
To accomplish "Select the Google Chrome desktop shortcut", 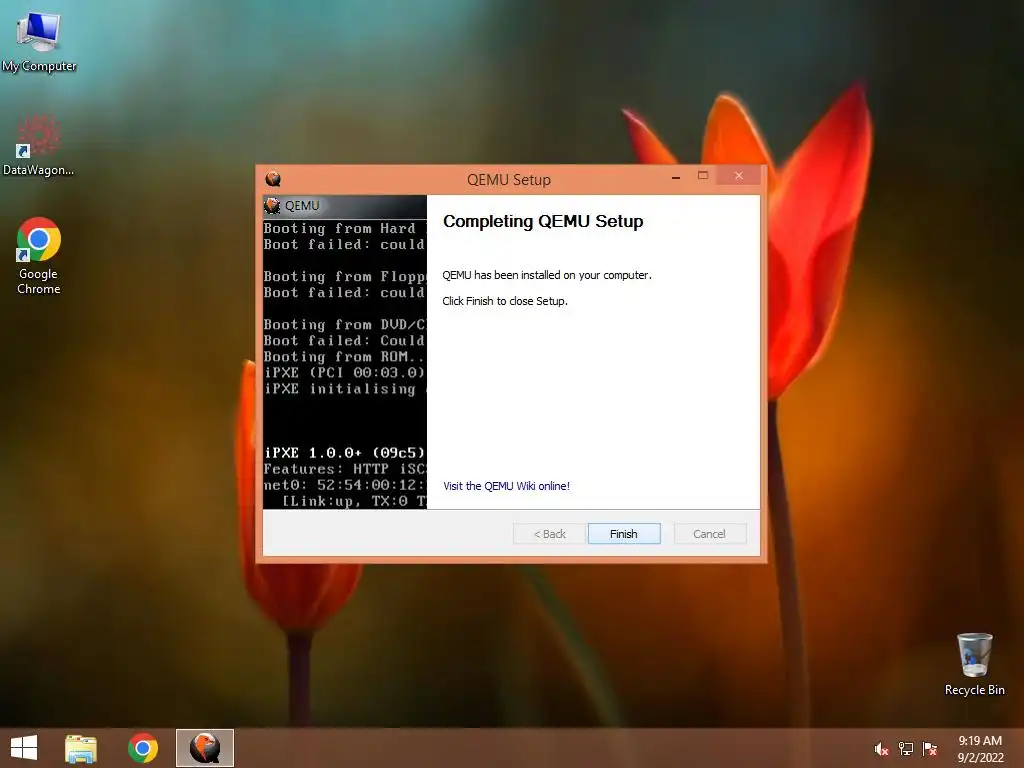I will 39,256.
